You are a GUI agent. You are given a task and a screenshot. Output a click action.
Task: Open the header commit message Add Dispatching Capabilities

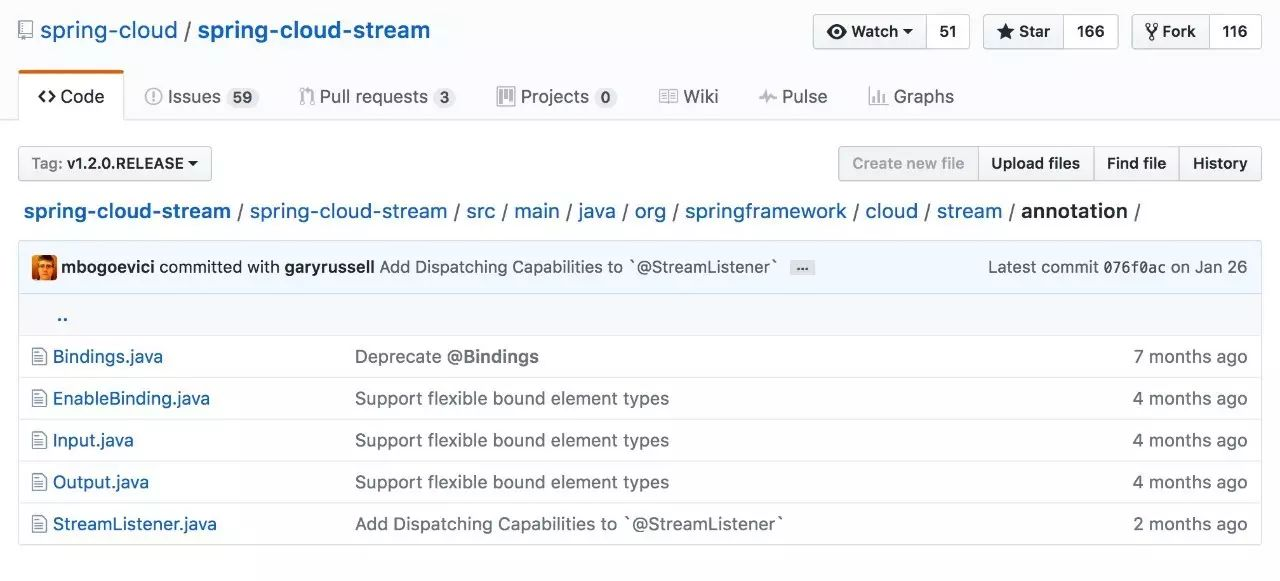pyautogui.click(x=579, y=268)
